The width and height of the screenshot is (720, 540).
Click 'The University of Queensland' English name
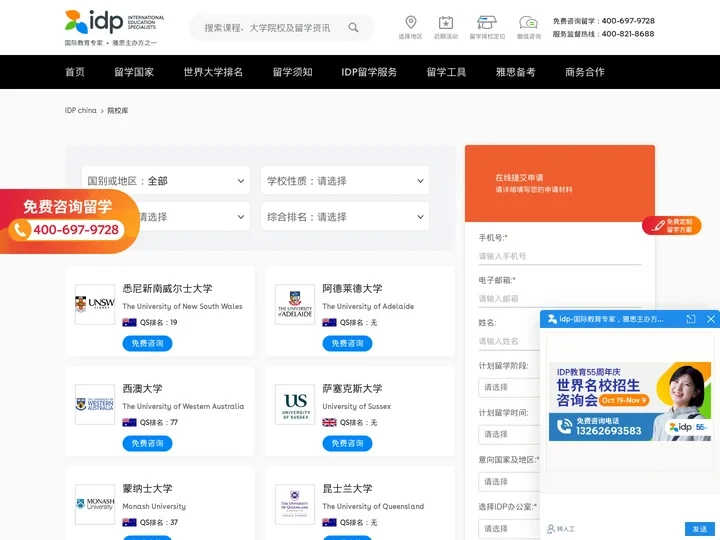(373, 506)
